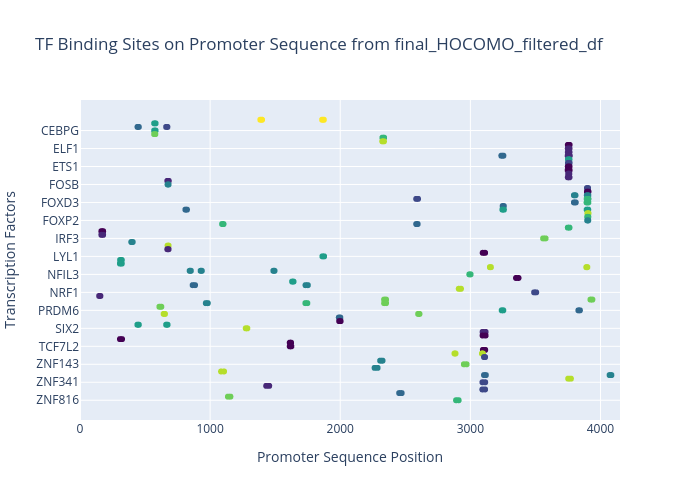Click the 4000 x-axis tick label
700x500 pixels.
click(x=600, y=429)
